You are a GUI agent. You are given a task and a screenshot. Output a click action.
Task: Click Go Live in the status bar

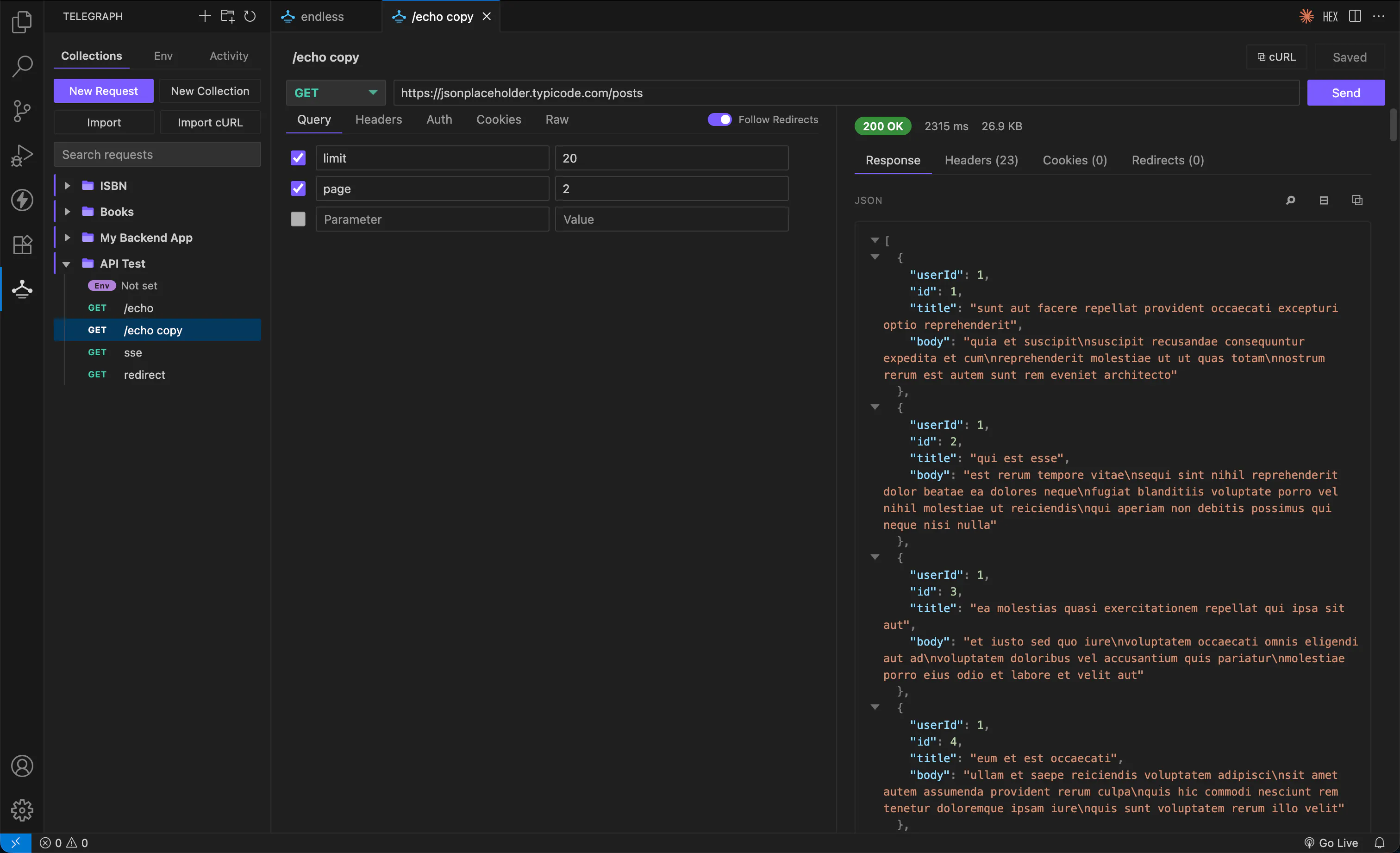point(1331,843)
